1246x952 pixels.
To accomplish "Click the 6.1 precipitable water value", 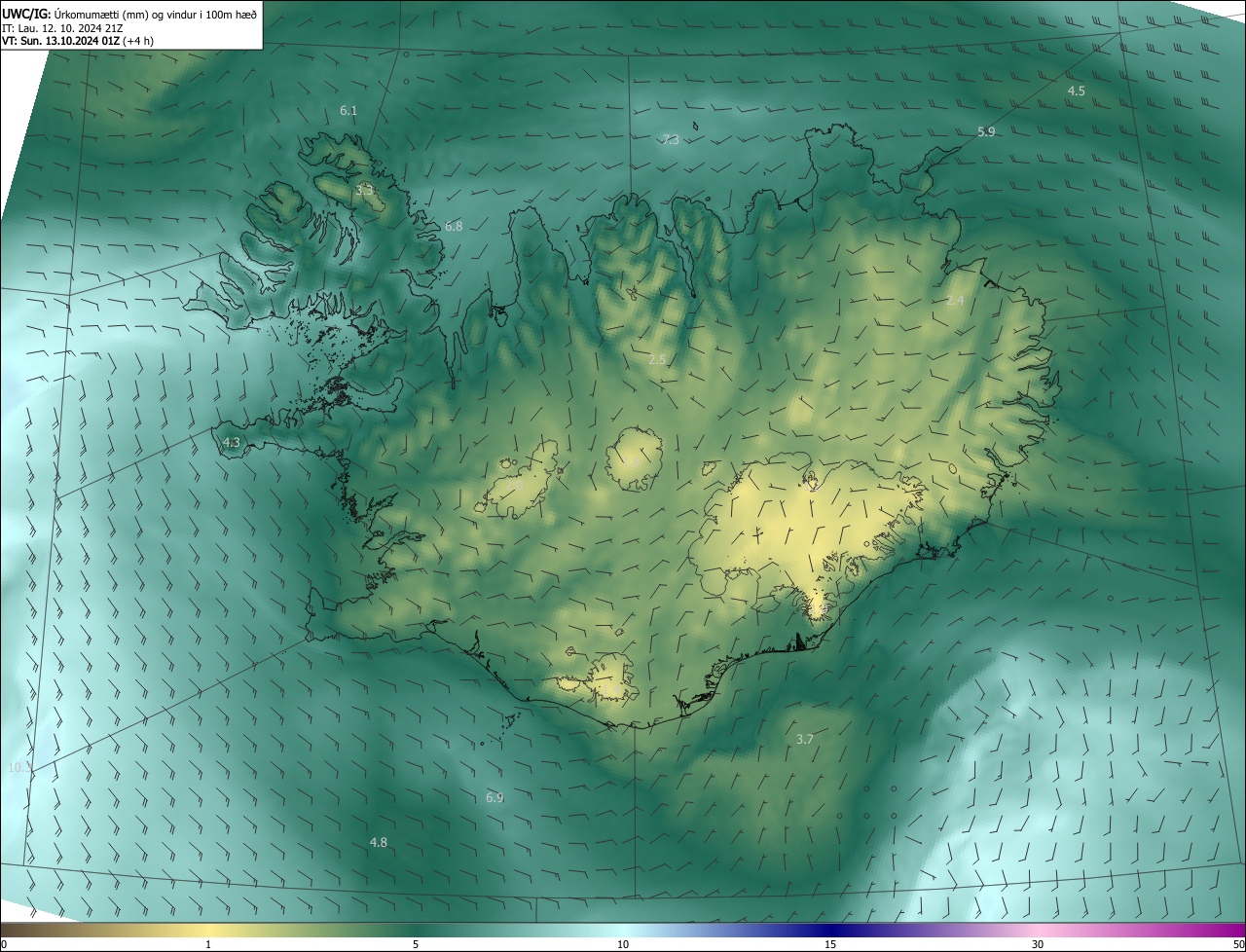I will tap(348, 111).
